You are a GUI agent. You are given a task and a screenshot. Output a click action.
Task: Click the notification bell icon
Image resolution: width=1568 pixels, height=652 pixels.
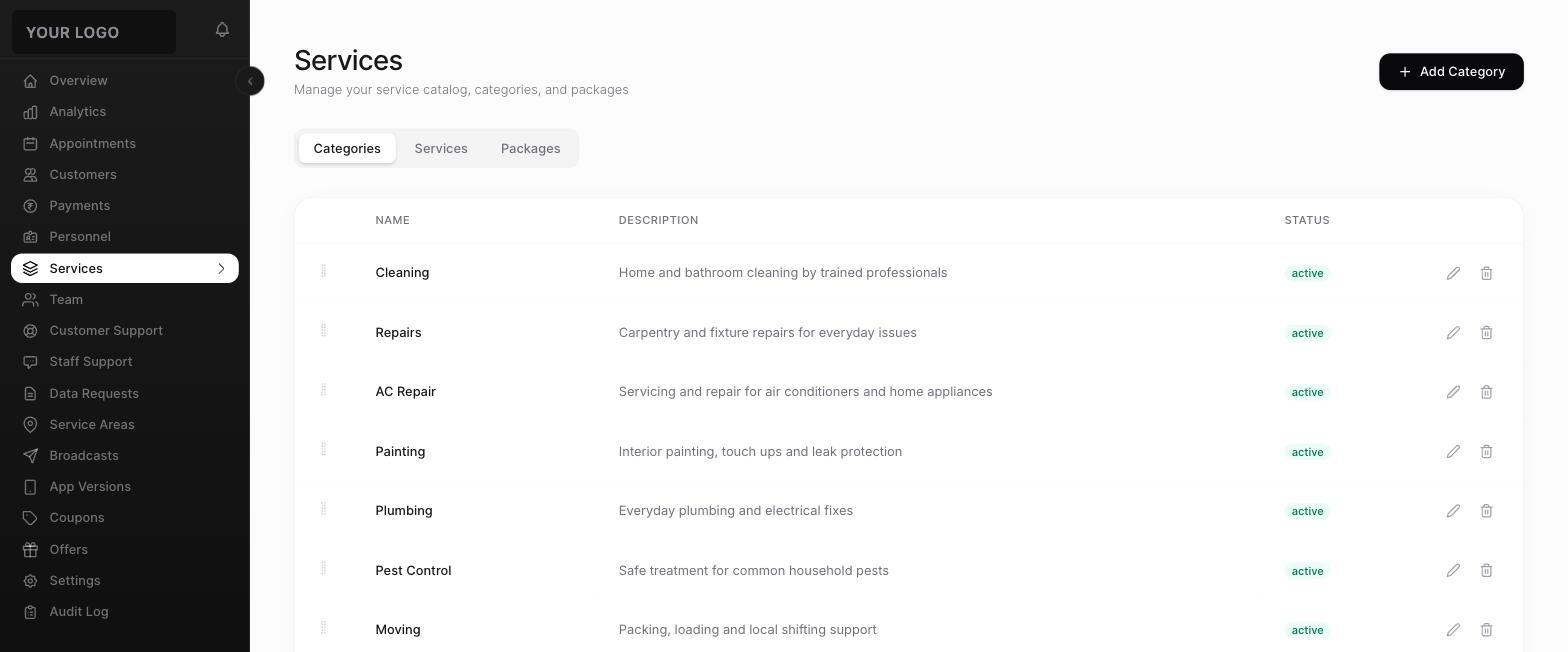[222, 30]
